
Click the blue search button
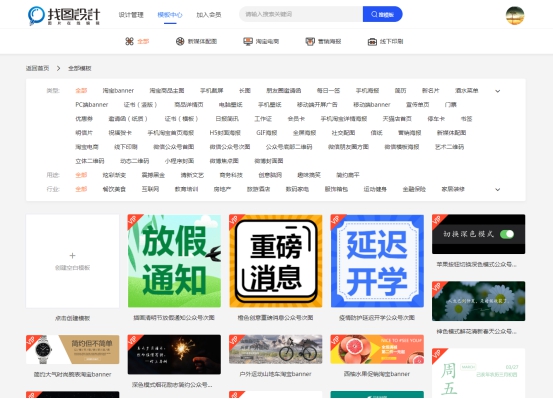click(x=383, y=14)
